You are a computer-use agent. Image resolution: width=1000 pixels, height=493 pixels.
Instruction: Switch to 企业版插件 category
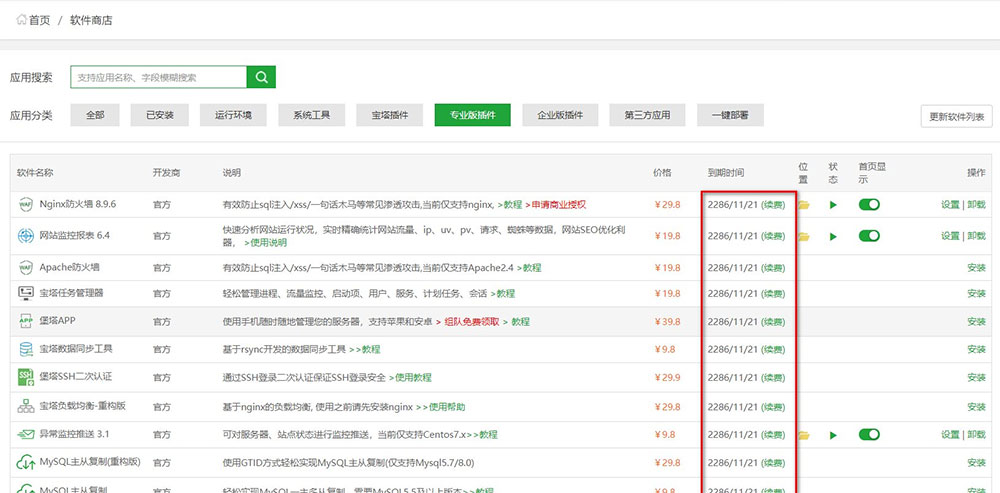point(559,115)
